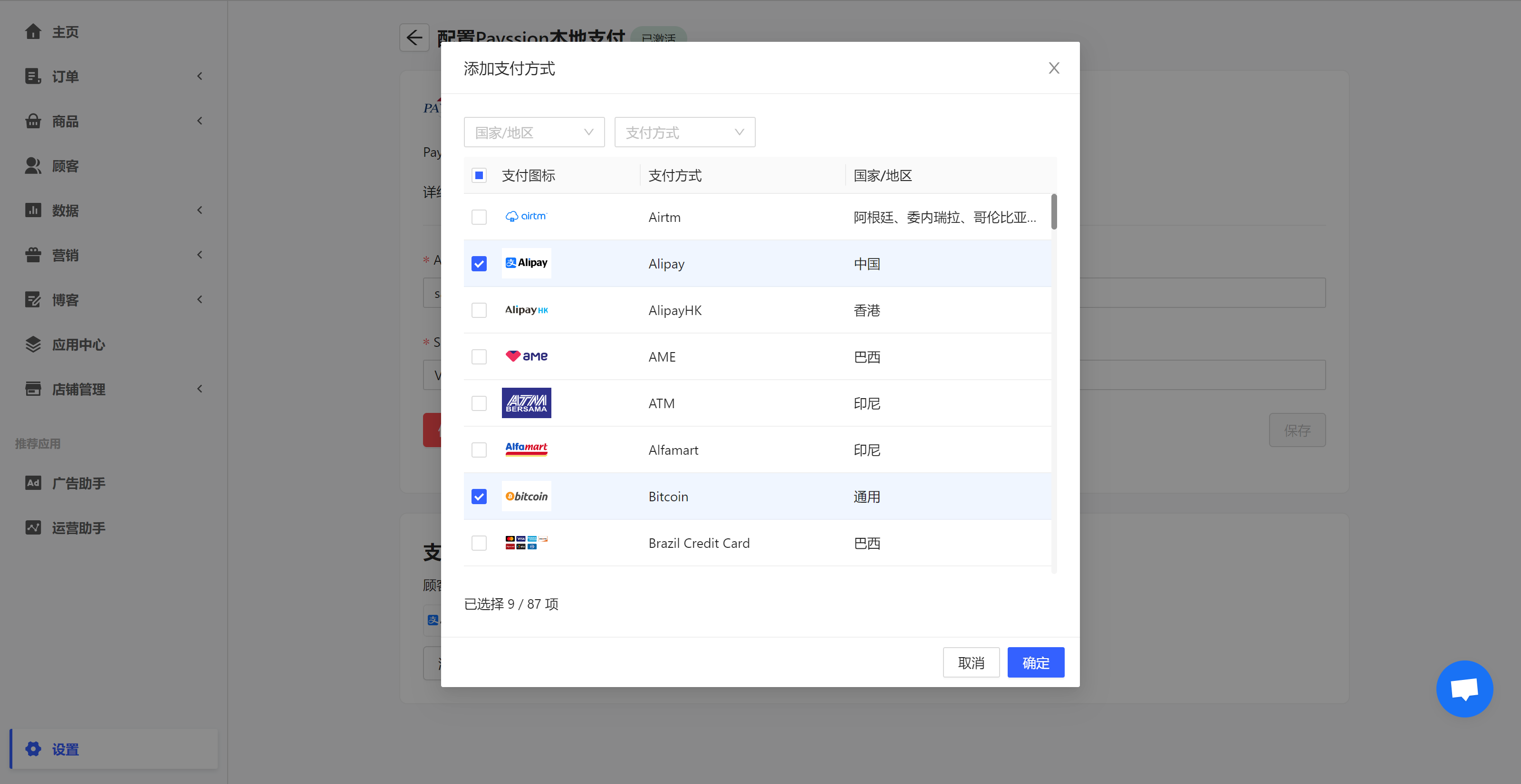Click the blog edit icon

pyautogui.click(x=33, y=300)
